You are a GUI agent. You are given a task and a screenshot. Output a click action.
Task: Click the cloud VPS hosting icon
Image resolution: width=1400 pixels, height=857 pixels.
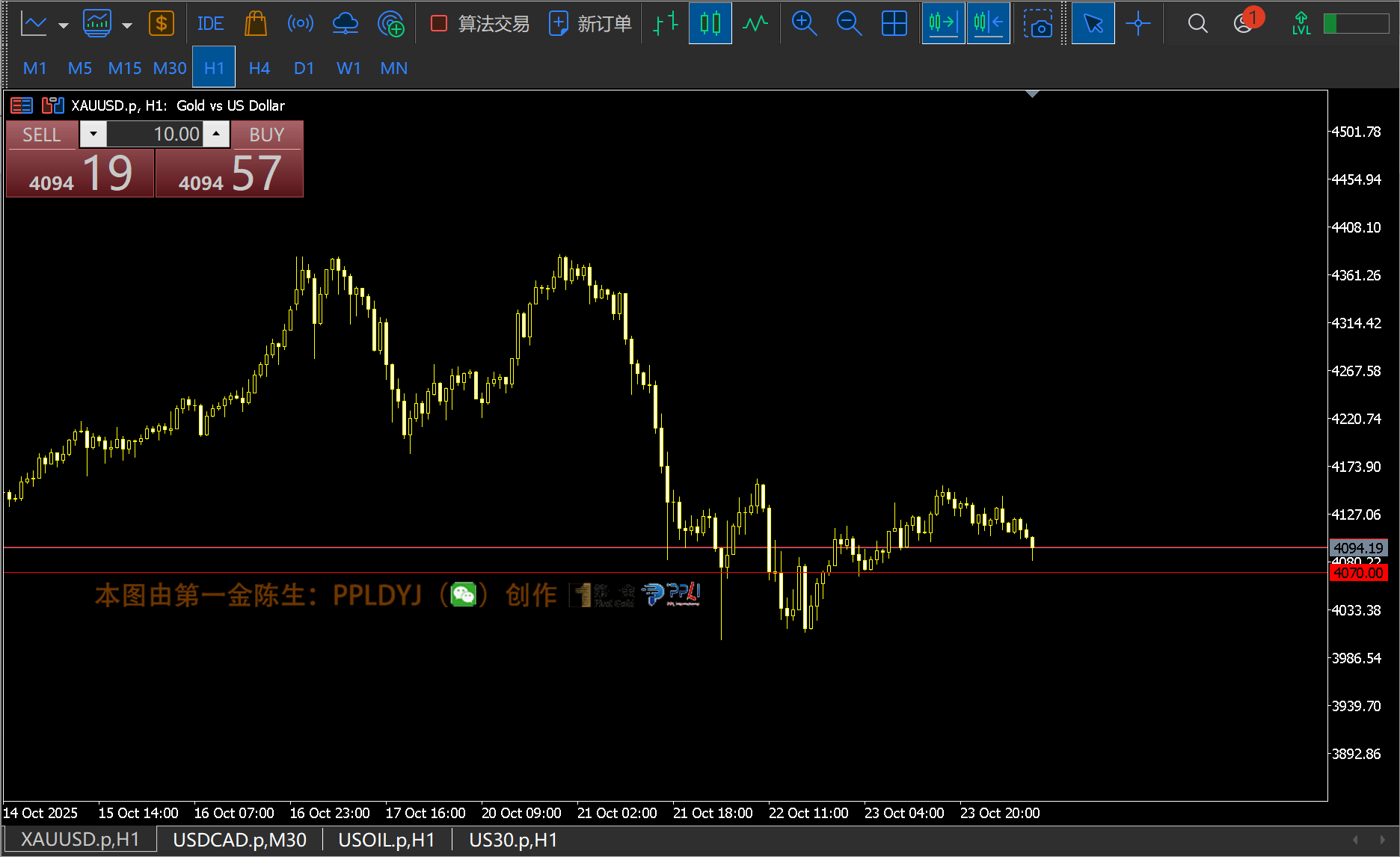(345, 24)
